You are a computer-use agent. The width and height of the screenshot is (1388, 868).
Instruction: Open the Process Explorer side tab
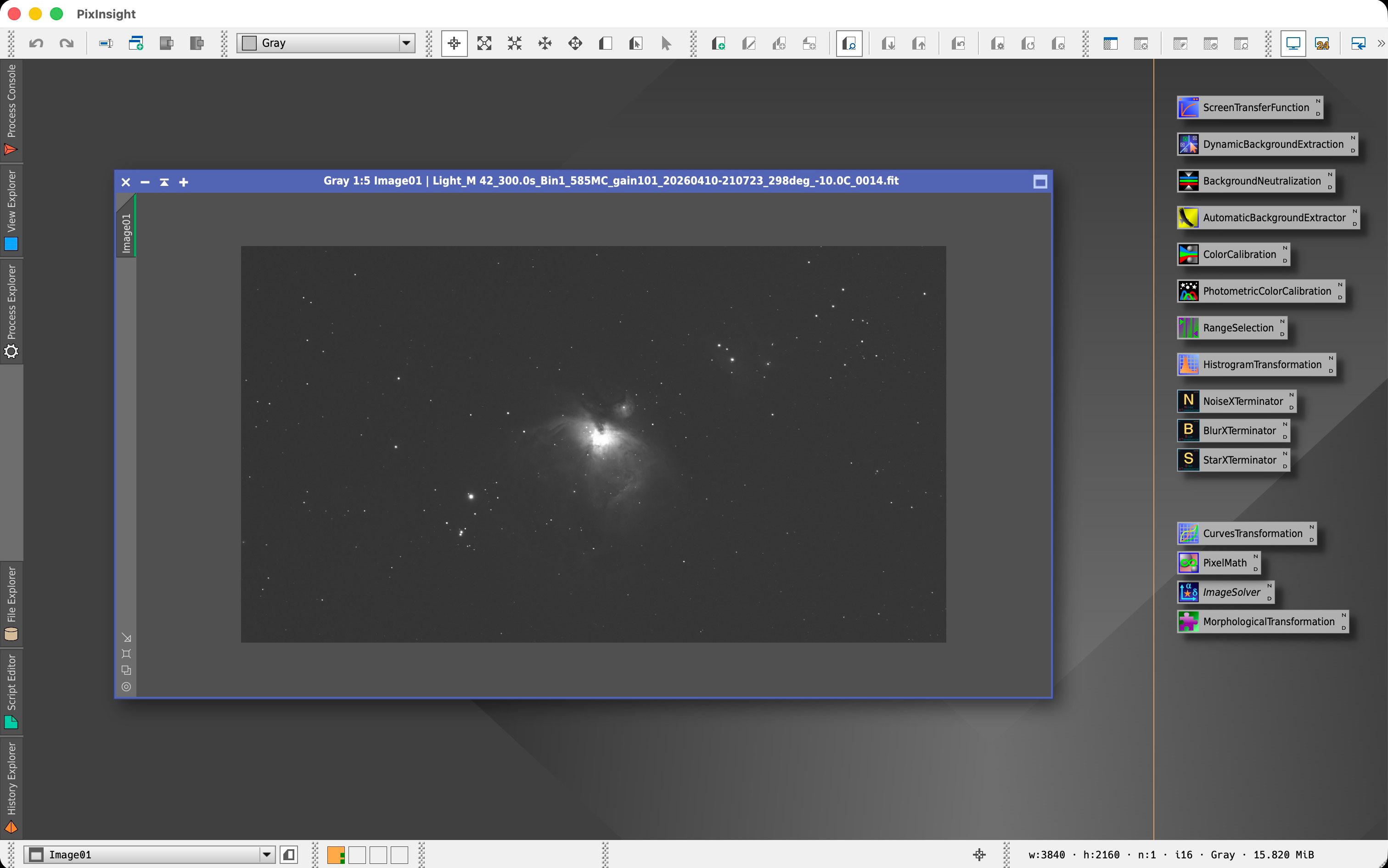pyautogui.click(x=11, y=311)
